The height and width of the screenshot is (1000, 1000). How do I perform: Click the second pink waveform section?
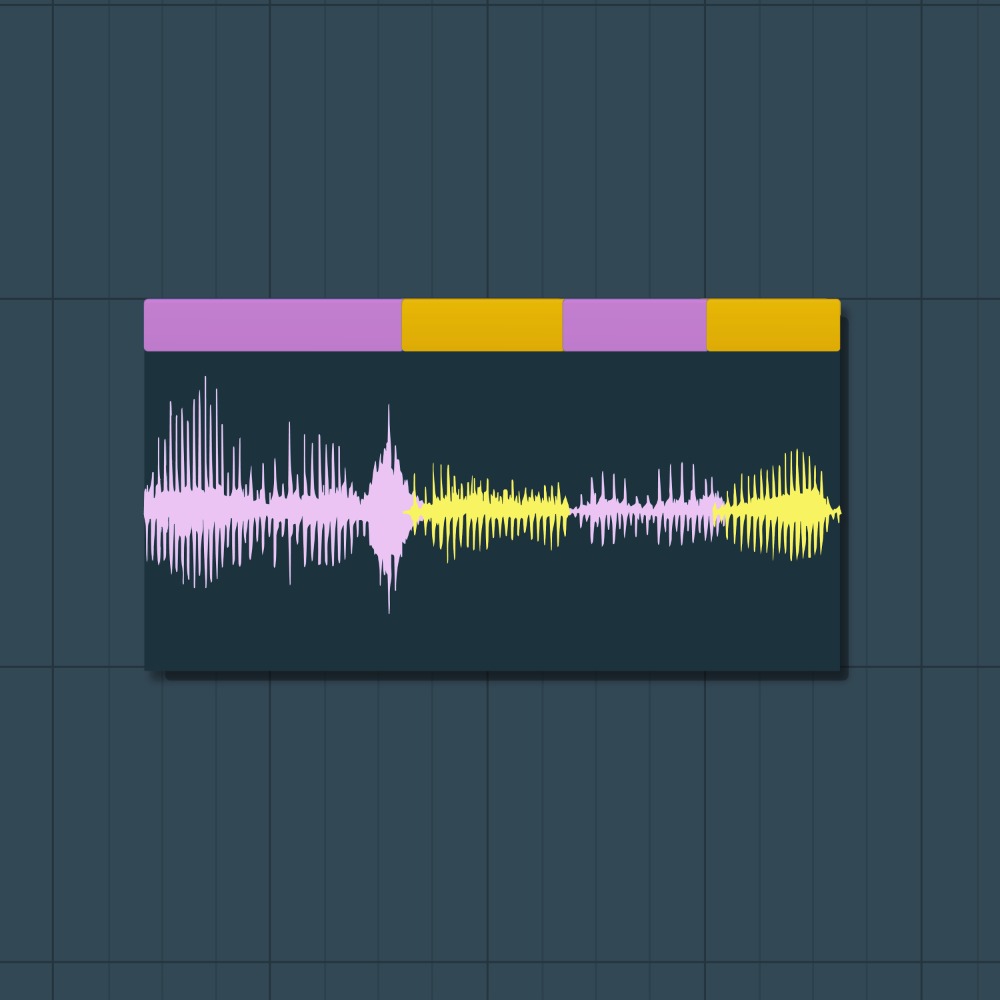click(x=644, y=507)
